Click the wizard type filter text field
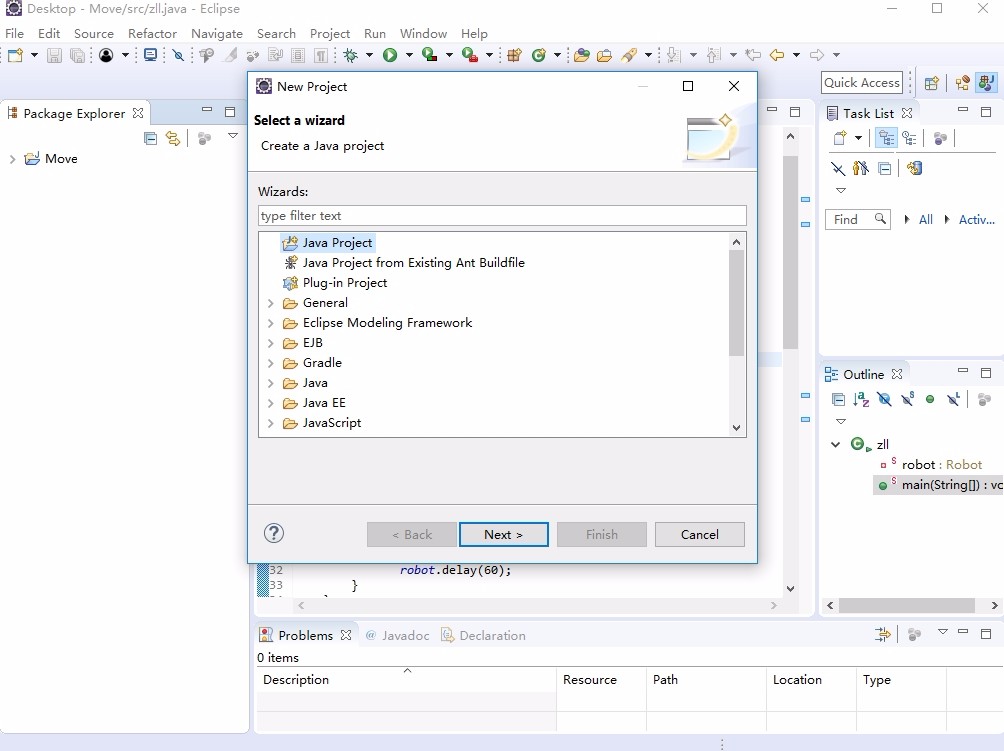1004x751 pixels. point(503,216)
